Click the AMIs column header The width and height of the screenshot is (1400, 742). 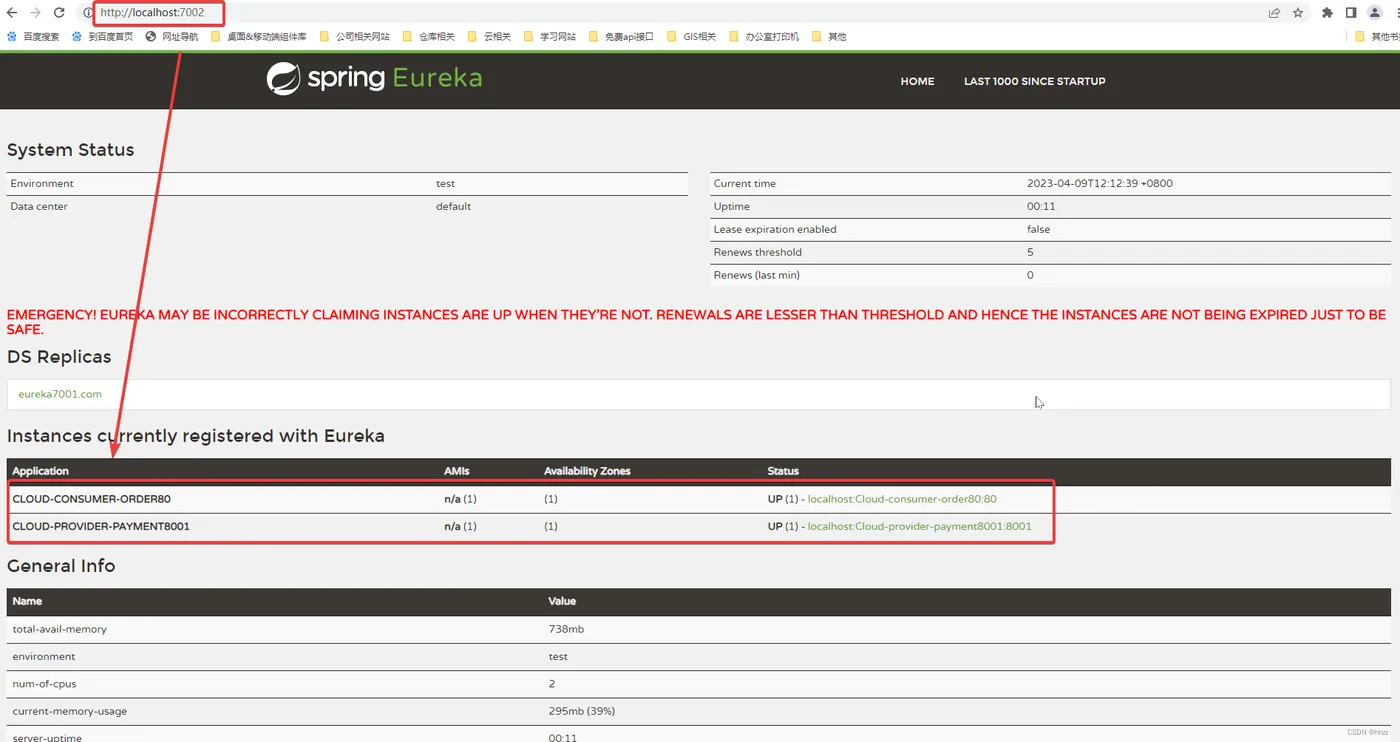pos(457,471)
